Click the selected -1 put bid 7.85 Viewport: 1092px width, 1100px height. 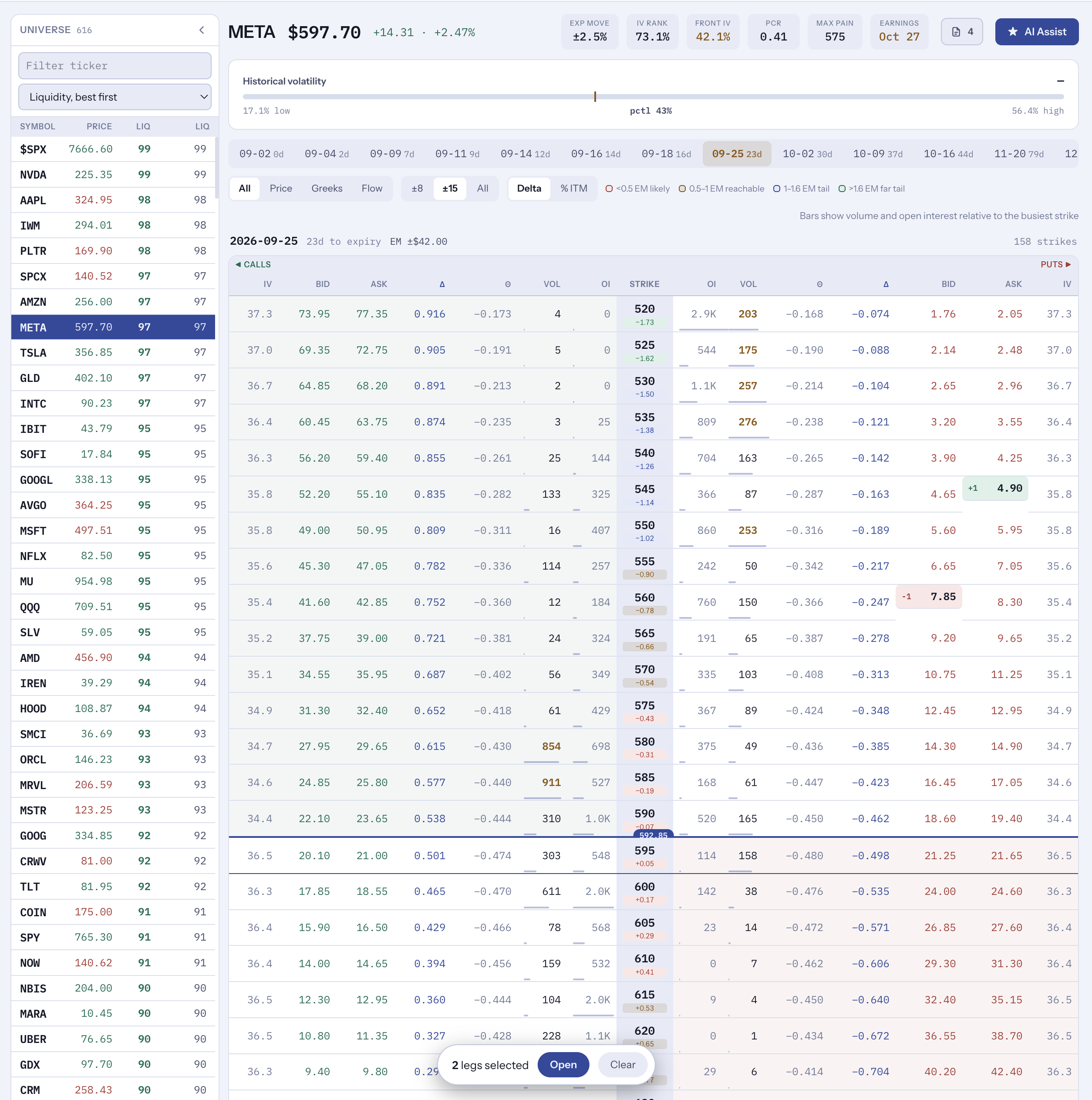click(929, 597)
